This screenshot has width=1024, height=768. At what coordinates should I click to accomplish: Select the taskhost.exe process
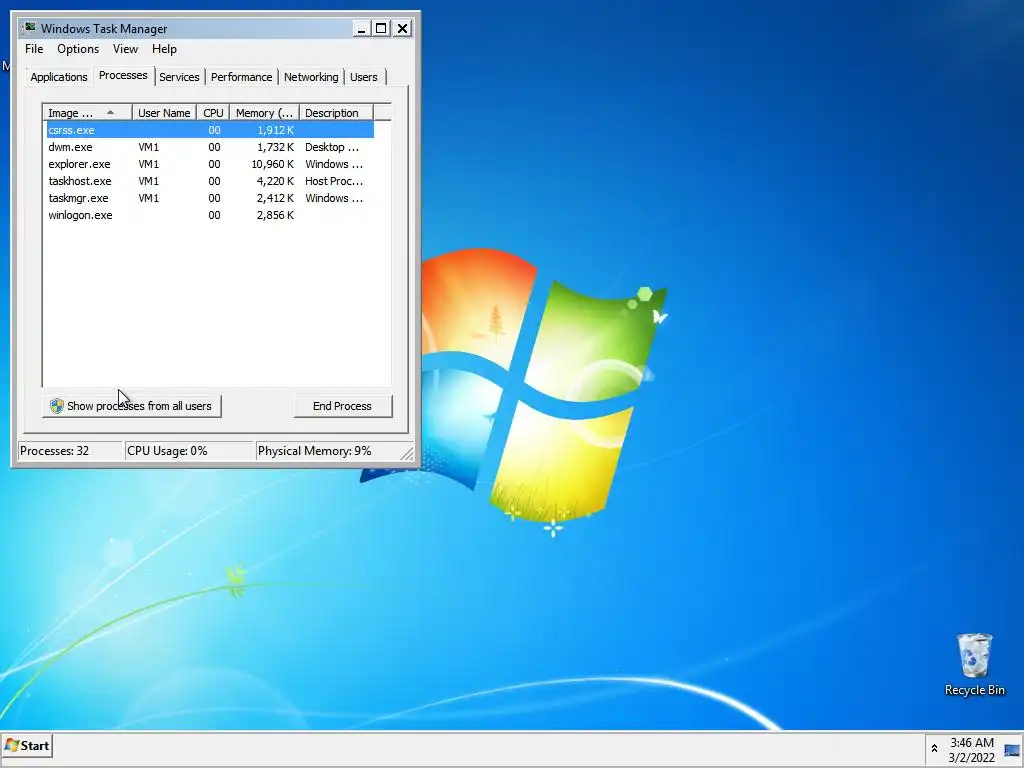pos(210,181)
